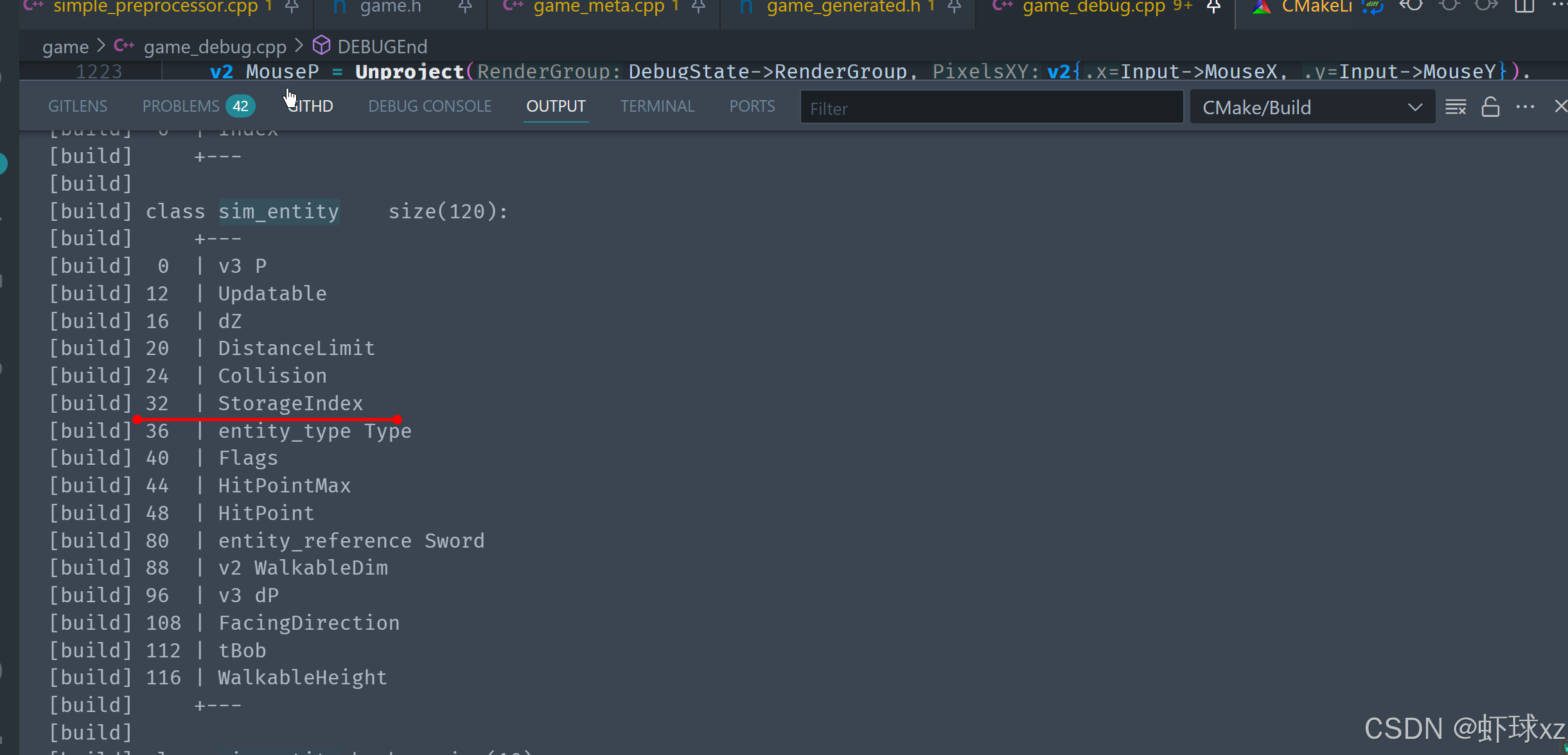Go to previous change arrow icon
Image resolution: width=1568 pixels, height=755 pixels.
tap(1411, 6)
